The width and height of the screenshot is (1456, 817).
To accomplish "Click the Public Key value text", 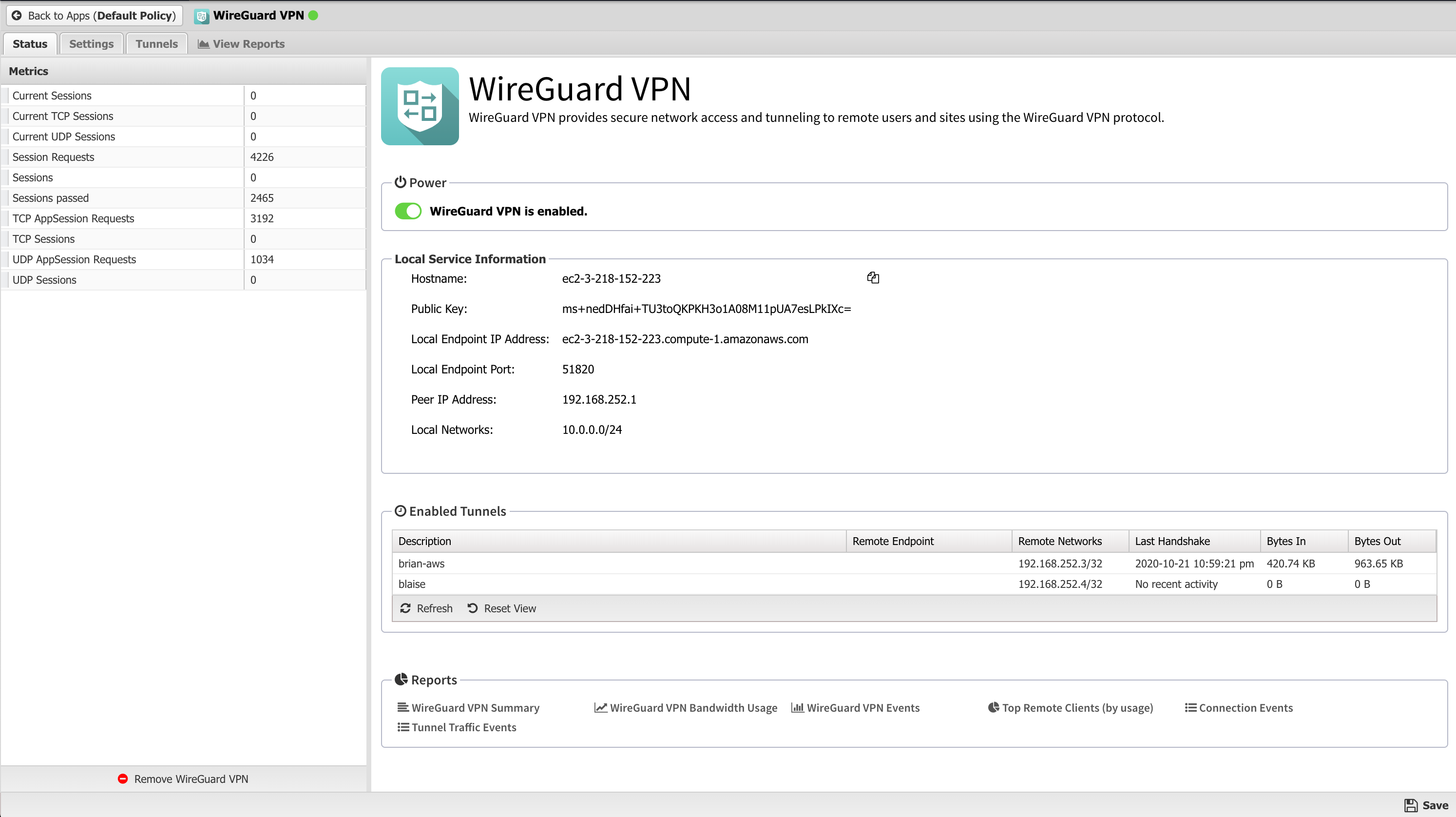I will tap(707, 309).
